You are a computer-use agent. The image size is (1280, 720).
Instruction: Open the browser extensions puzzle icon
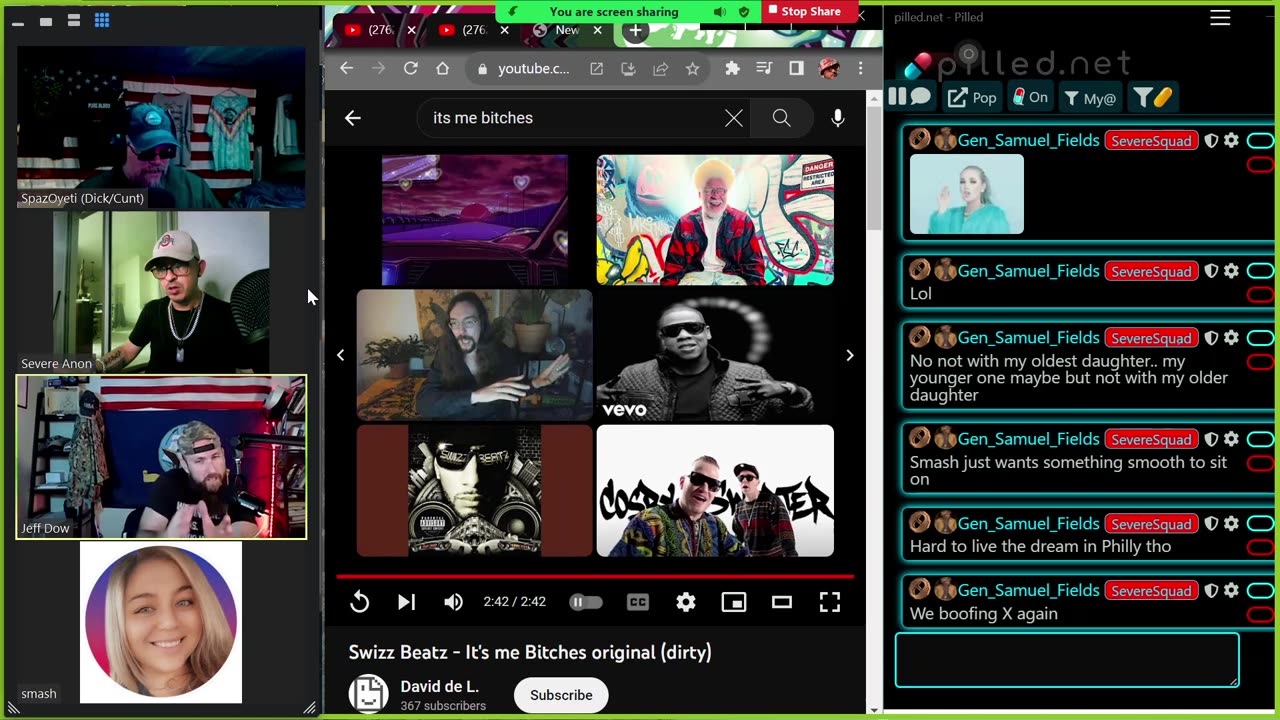[732, 68]
